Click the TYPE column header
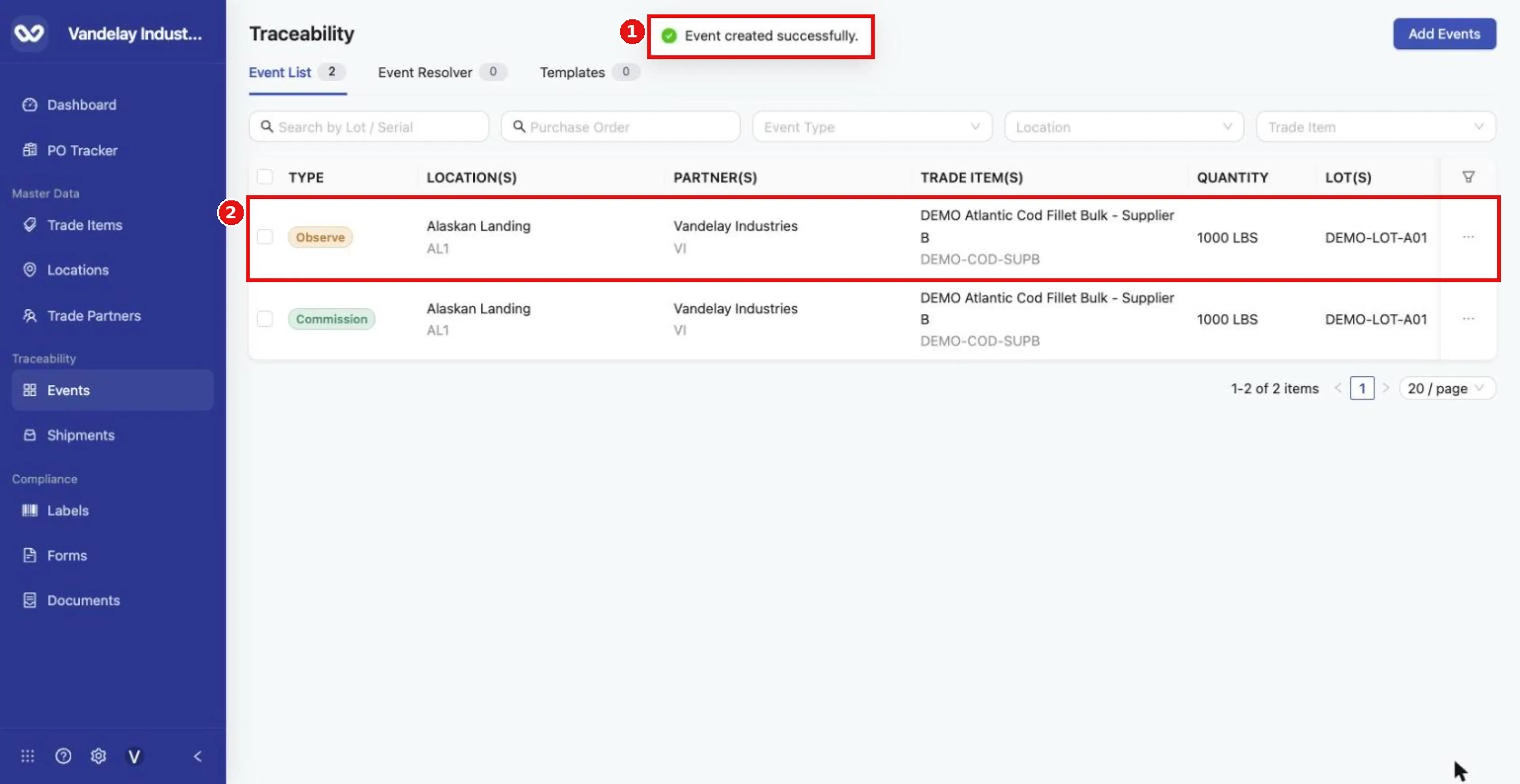Screen dimensions: 1520x784 306,178
